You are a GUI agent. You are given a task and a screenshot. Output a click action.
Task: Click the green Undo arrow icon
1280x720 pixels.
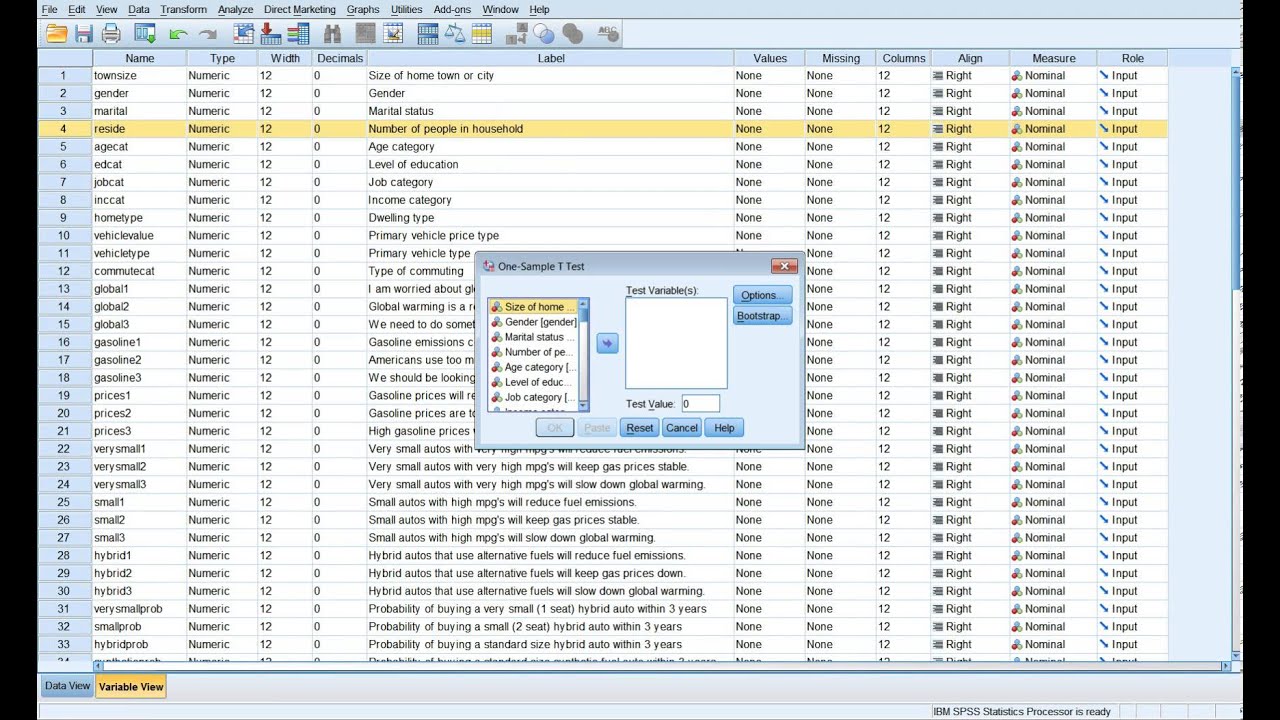click(178, 34)
